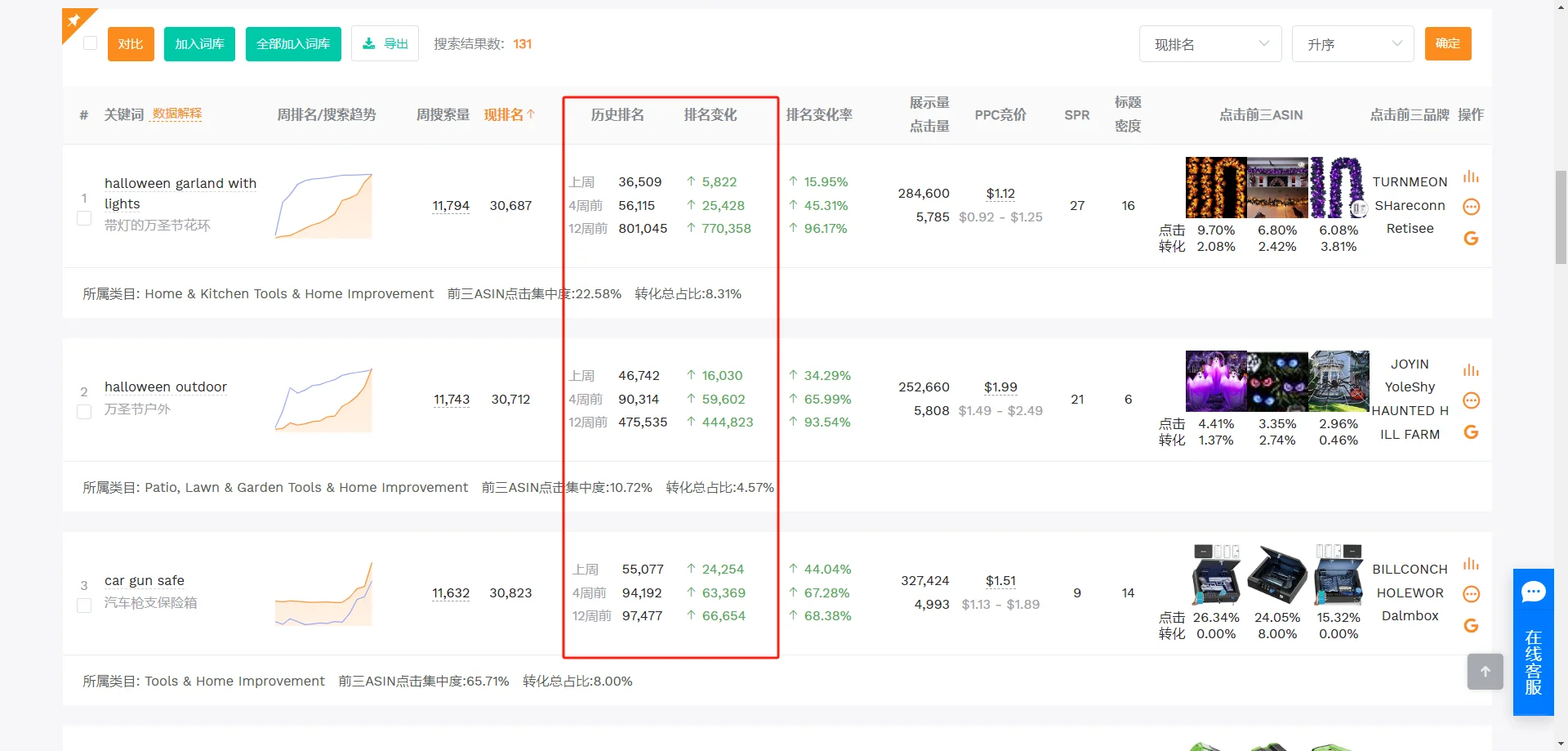Open black safe ASIN thumbnail with 24.05% clicks
Viewport: 1568px width, 751px height.
tap(1277, 574)
